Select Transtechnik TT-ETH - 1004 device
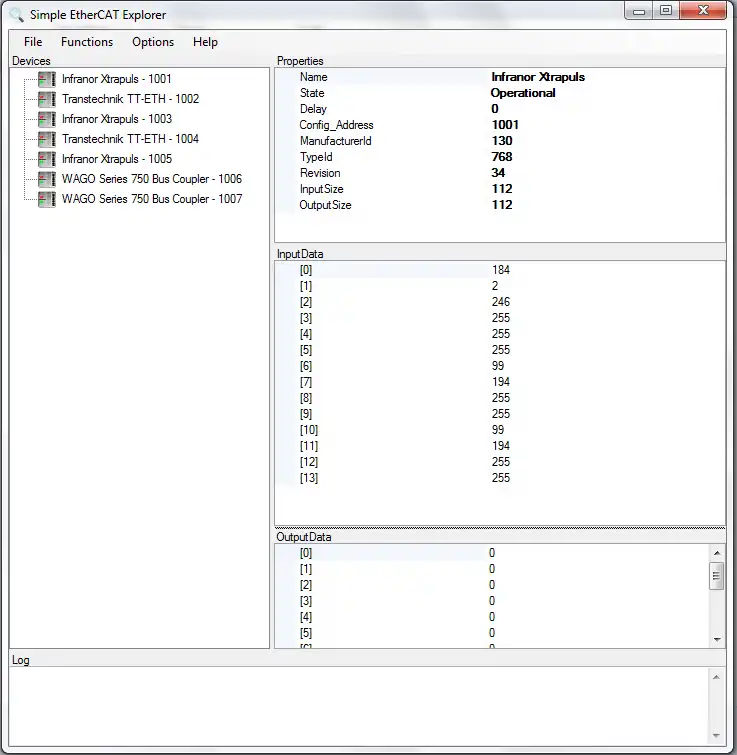The image size is (737, 755). 130,139
